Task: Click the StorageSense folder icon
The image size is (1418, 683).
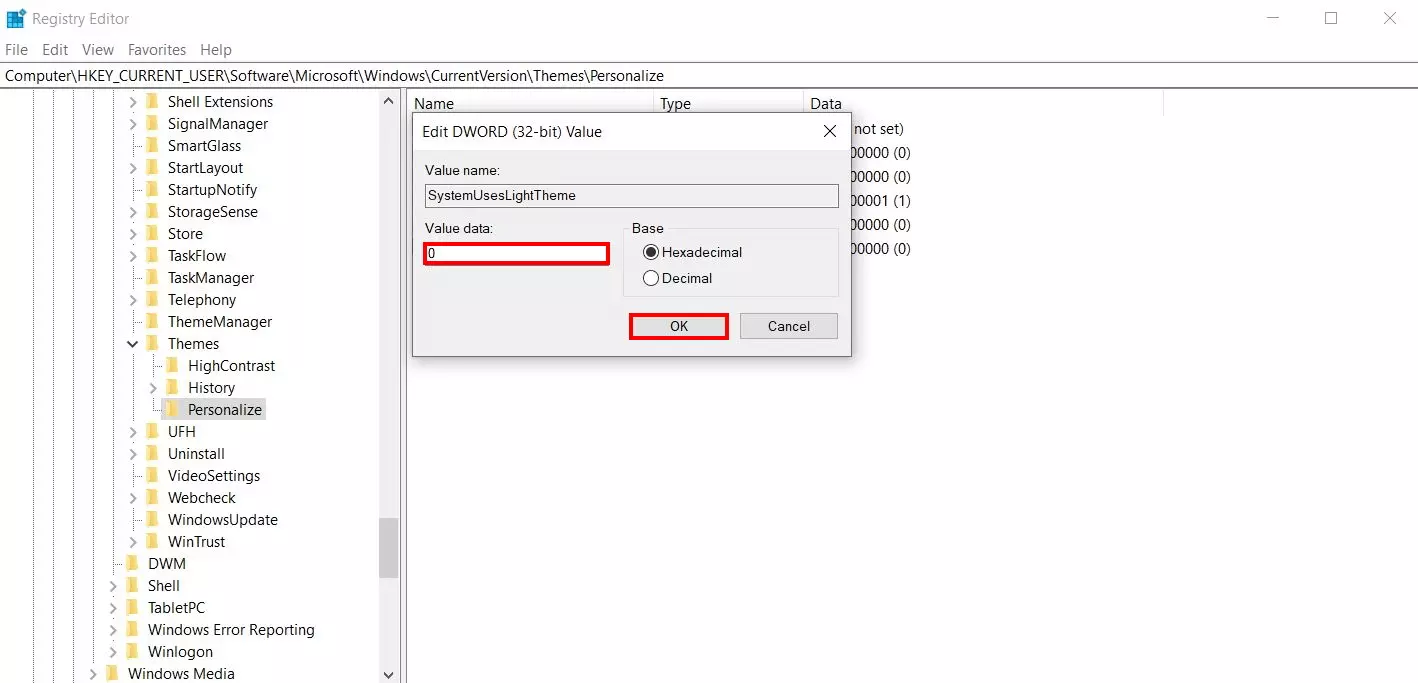Action: 152,211
